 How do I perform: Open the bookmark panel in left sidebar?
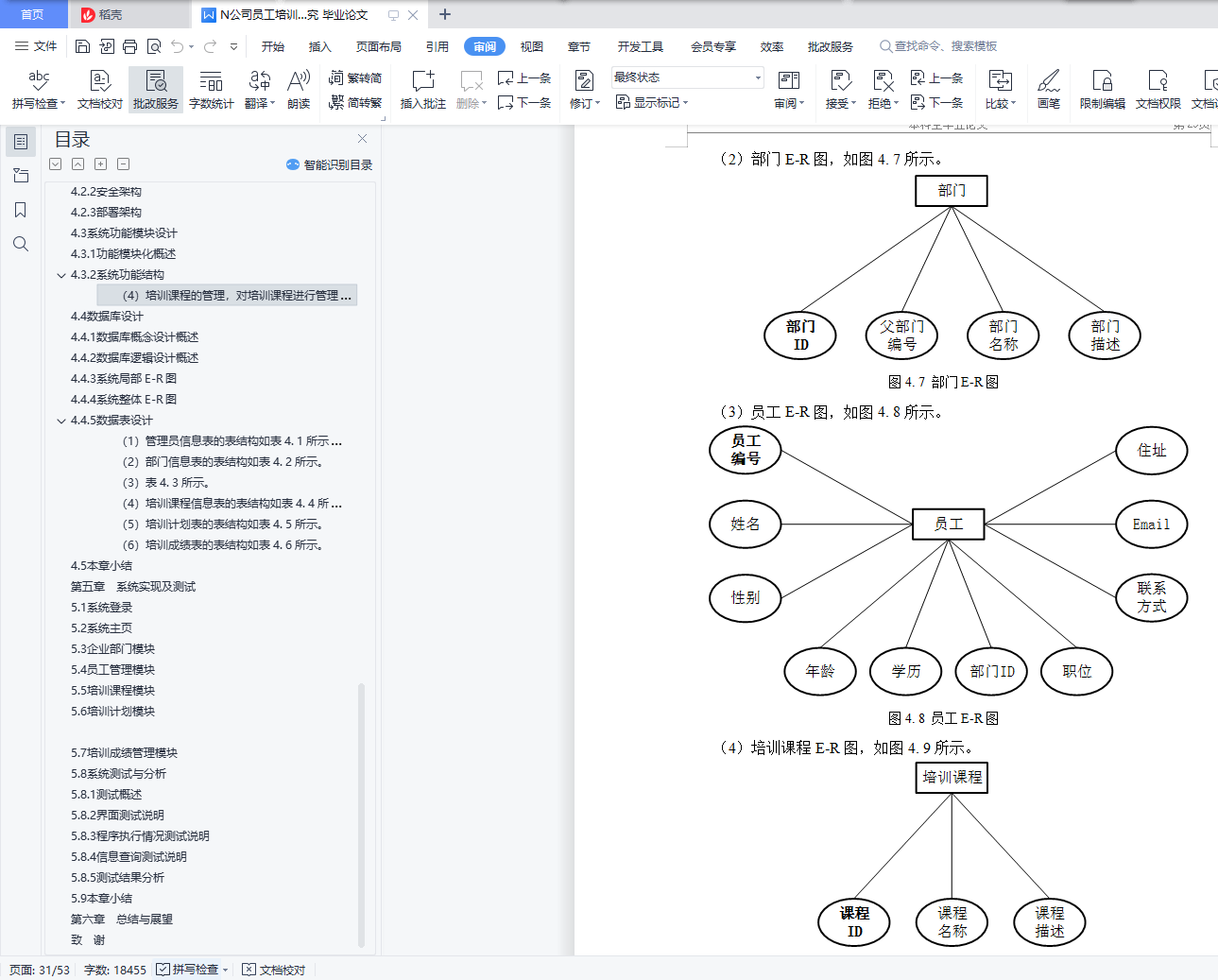point(21,210)
